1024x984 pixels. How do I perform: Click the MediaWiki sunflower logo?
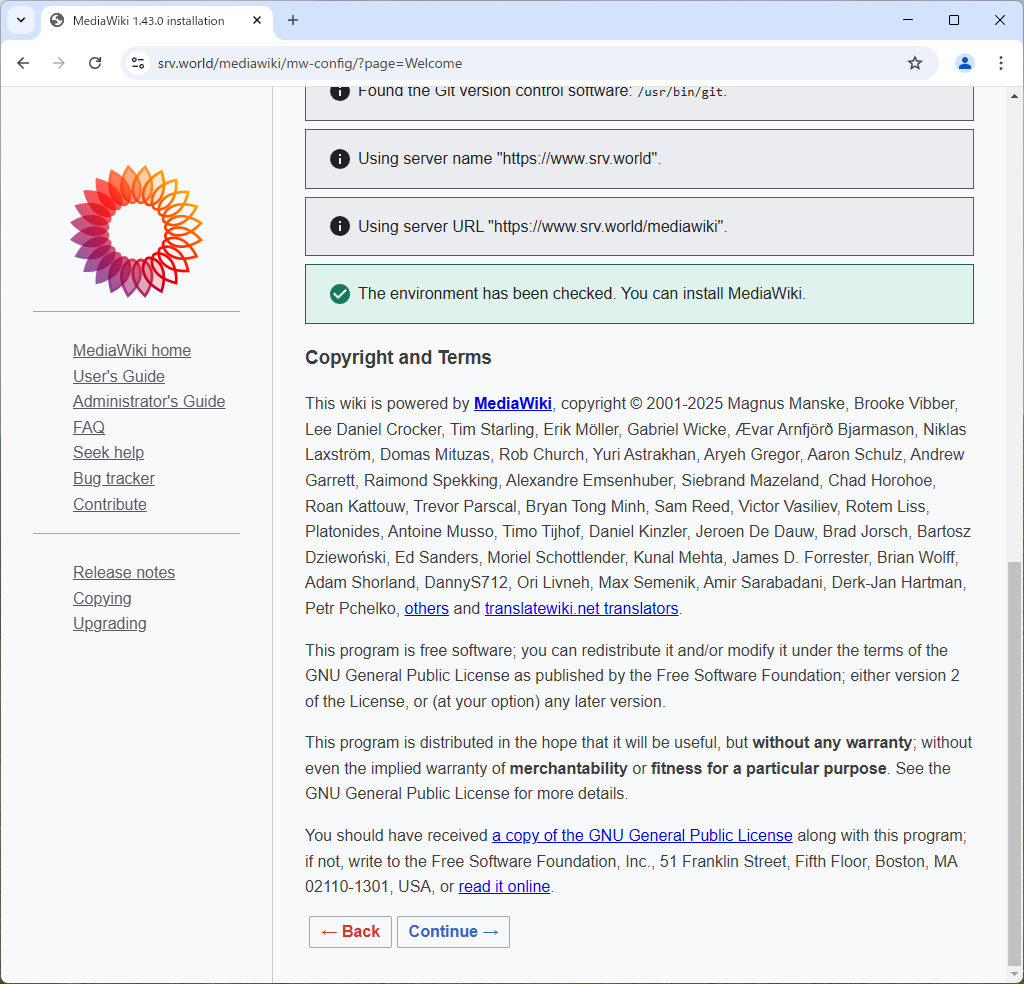136,231
